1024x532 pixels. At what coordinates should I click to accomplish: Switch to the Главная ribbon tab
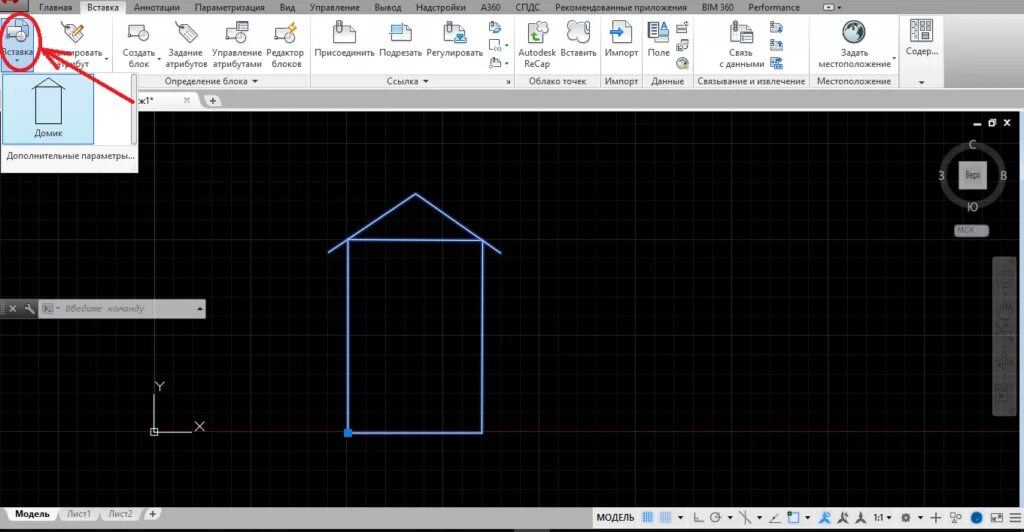(x=56, y=7)
